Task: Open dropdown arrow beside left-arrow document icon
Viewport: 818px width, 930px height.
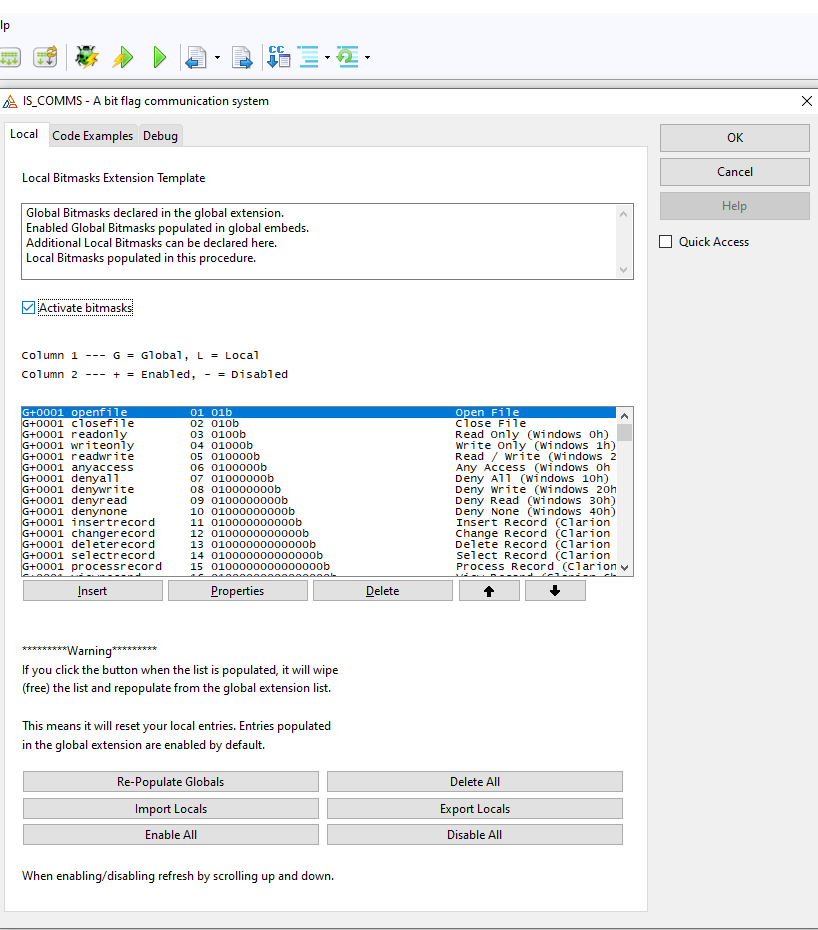Action: tap(217, 58)
